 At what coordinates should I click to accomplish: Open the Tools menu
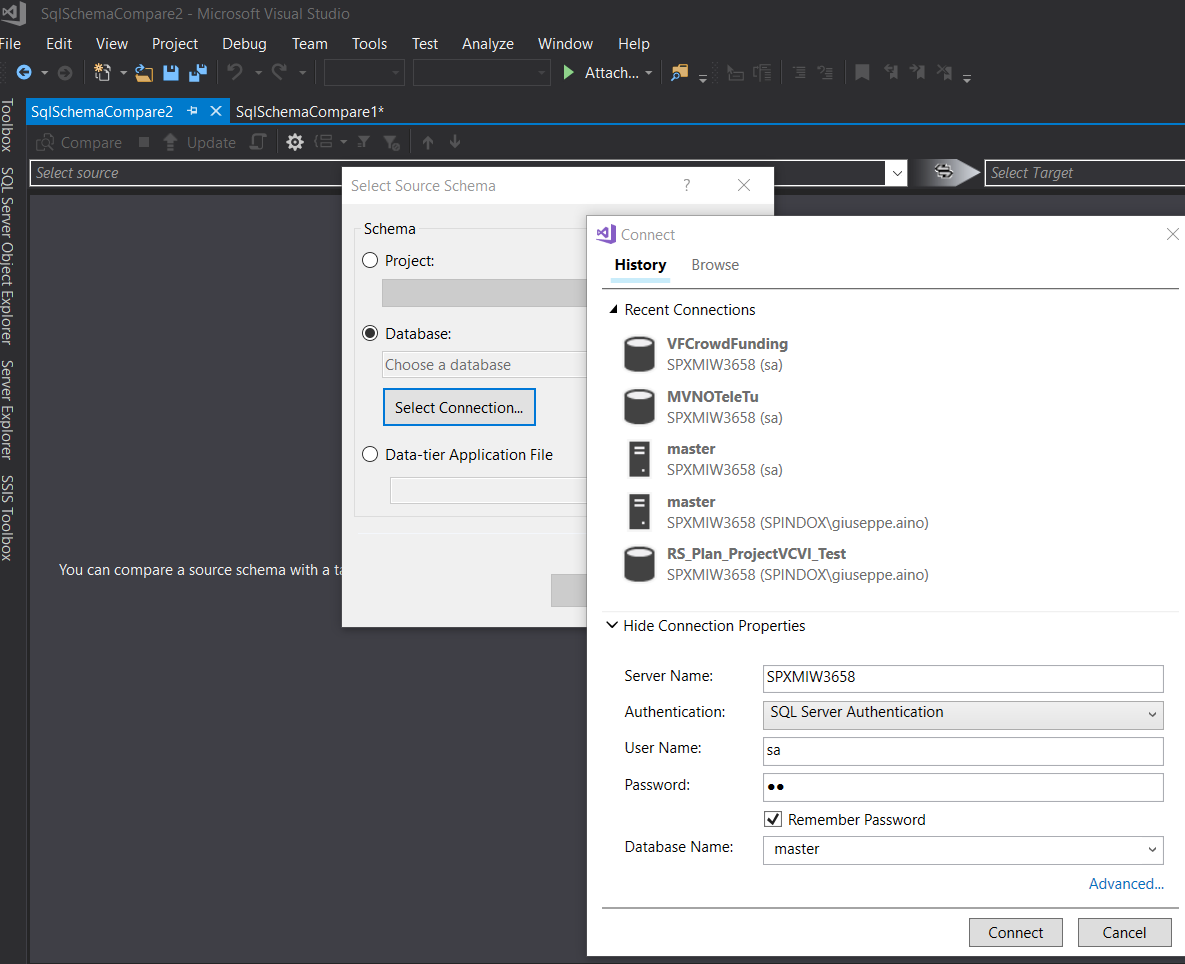pyautogui.click(x=369, y=44)
